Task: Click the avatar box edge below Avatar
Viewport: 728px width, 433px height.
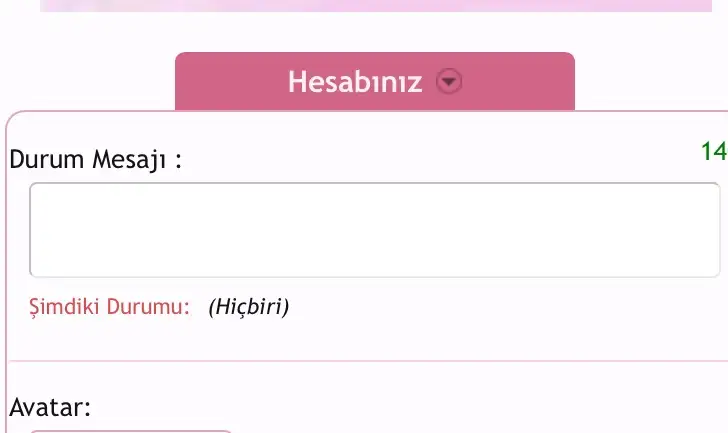Action: (131, 431)
